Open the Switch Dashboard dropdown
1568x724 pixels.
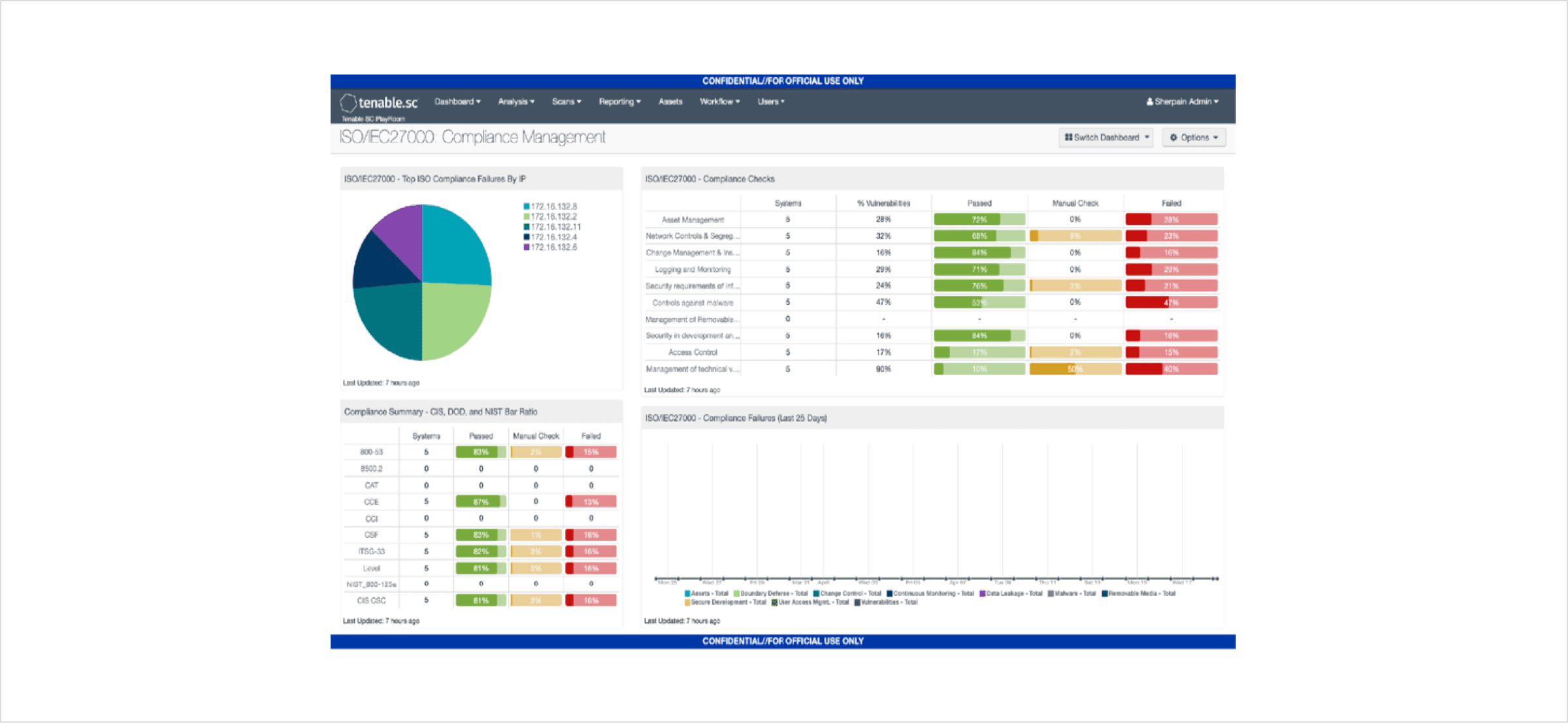[x=1106, y=137]
